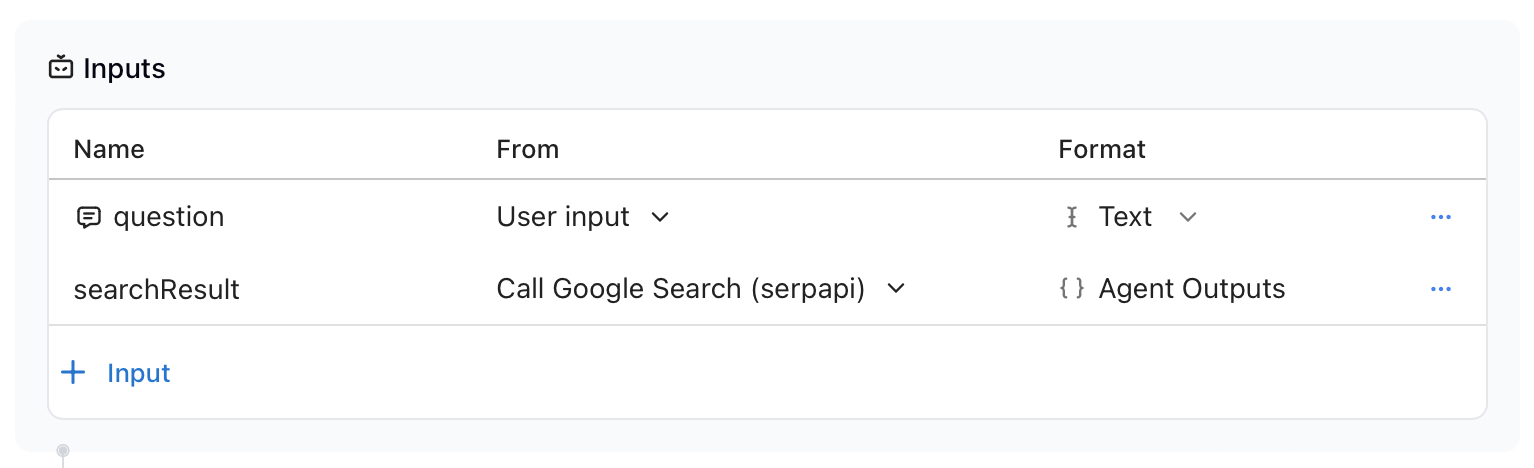Screen dimensions: 1534x468
Task: Click the curly braces icon before Agent Outputs
Action: click(x=1071, y=289)
